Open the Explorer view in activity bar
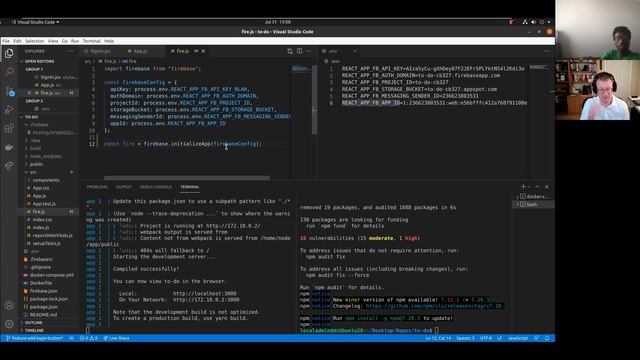The width and height of the screenshot is (640, 360). [9, 53]
